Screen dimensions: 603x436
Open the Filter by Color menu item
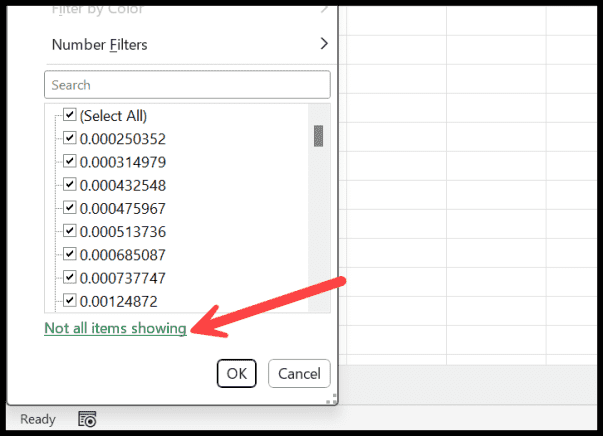(x=97, y=9)
